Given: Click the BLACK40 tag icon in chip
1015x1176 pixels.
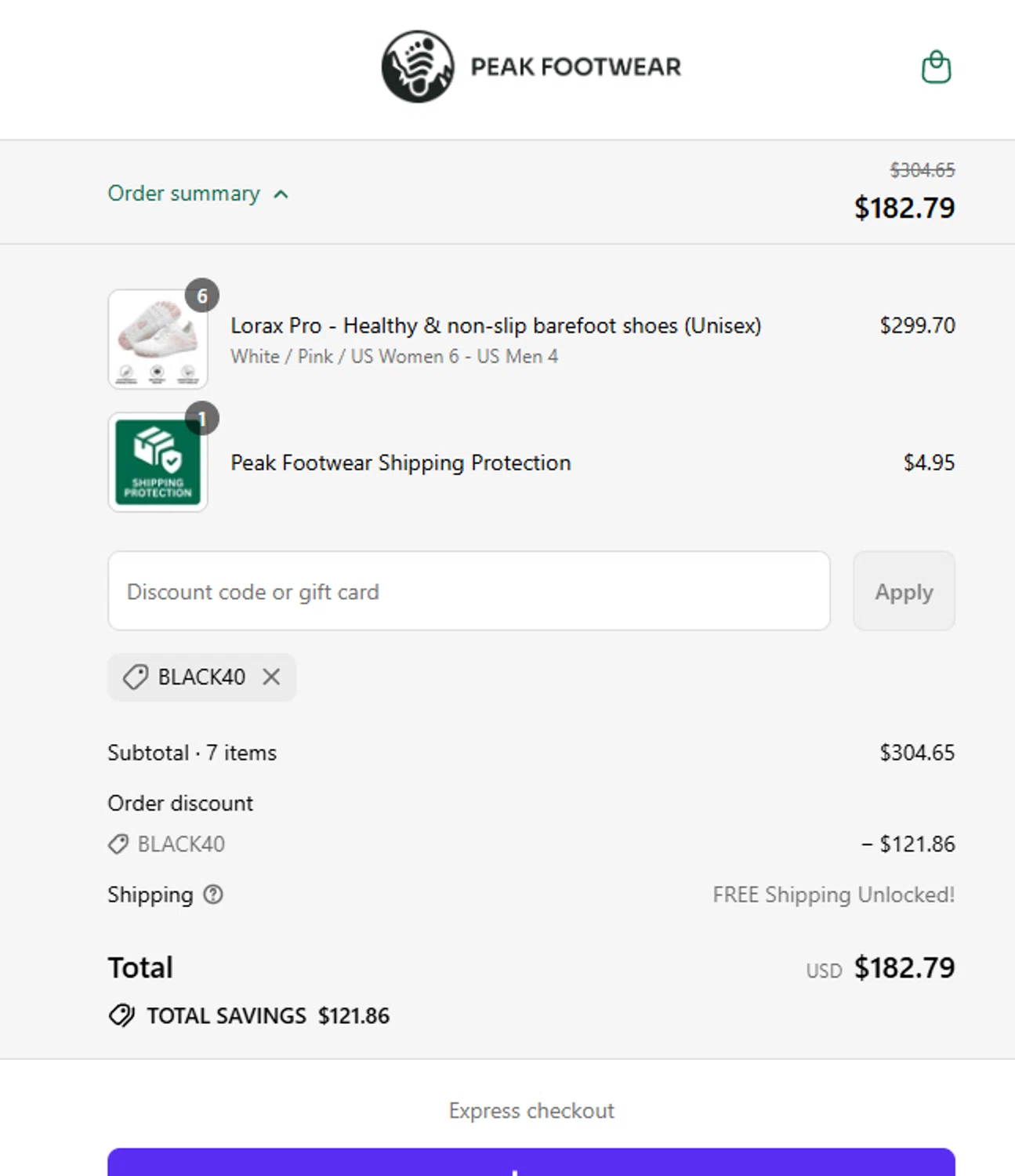Looking at the screenshot, I should pos(136,677).
